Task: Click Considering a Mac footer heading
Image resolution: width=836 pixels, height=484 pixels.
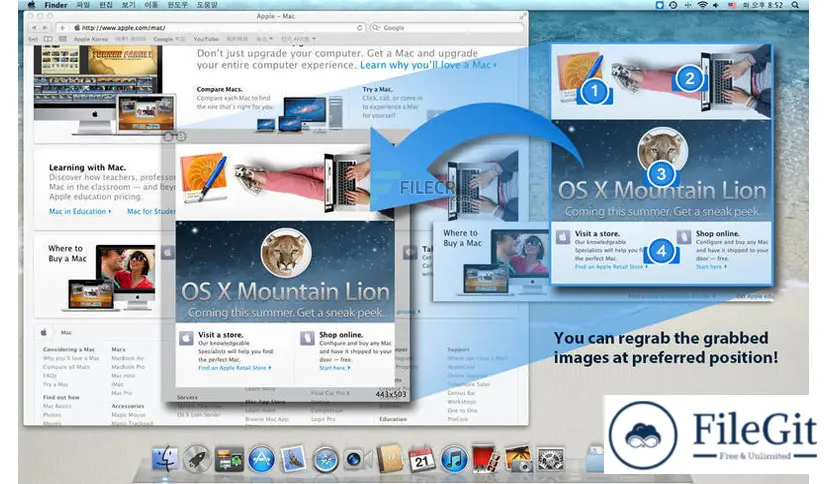Action: [69, 349]
